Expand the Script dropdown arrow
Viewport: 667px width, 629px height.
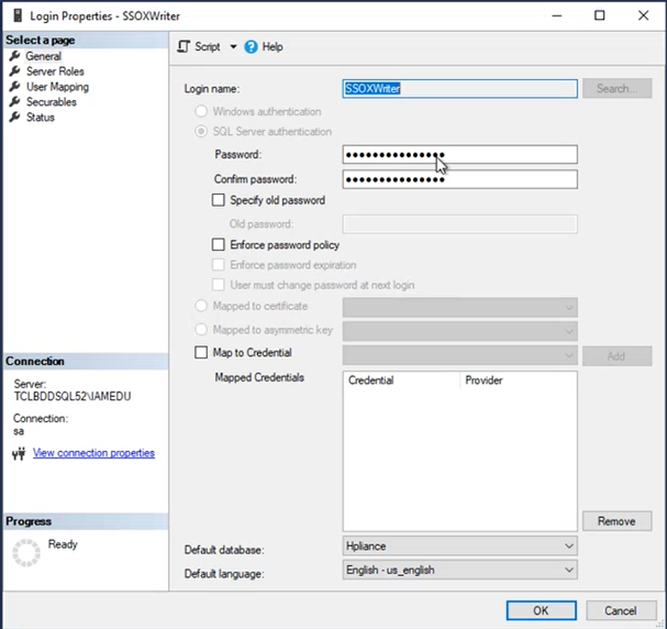click(x=233, y=47)
